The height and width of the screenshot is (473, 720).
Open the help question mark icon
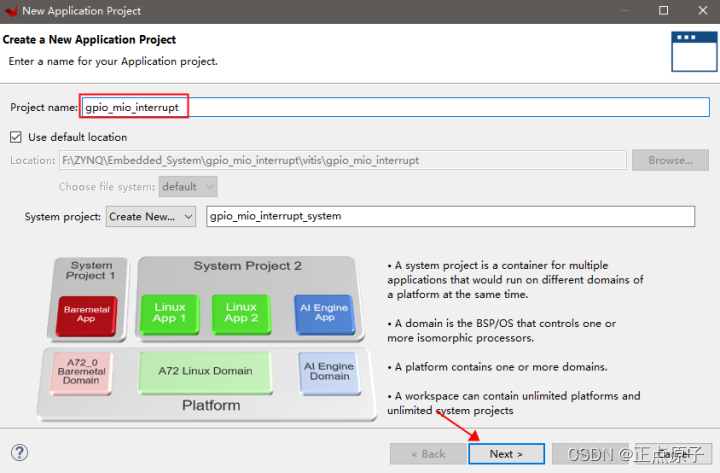click(x=19, y=453)
